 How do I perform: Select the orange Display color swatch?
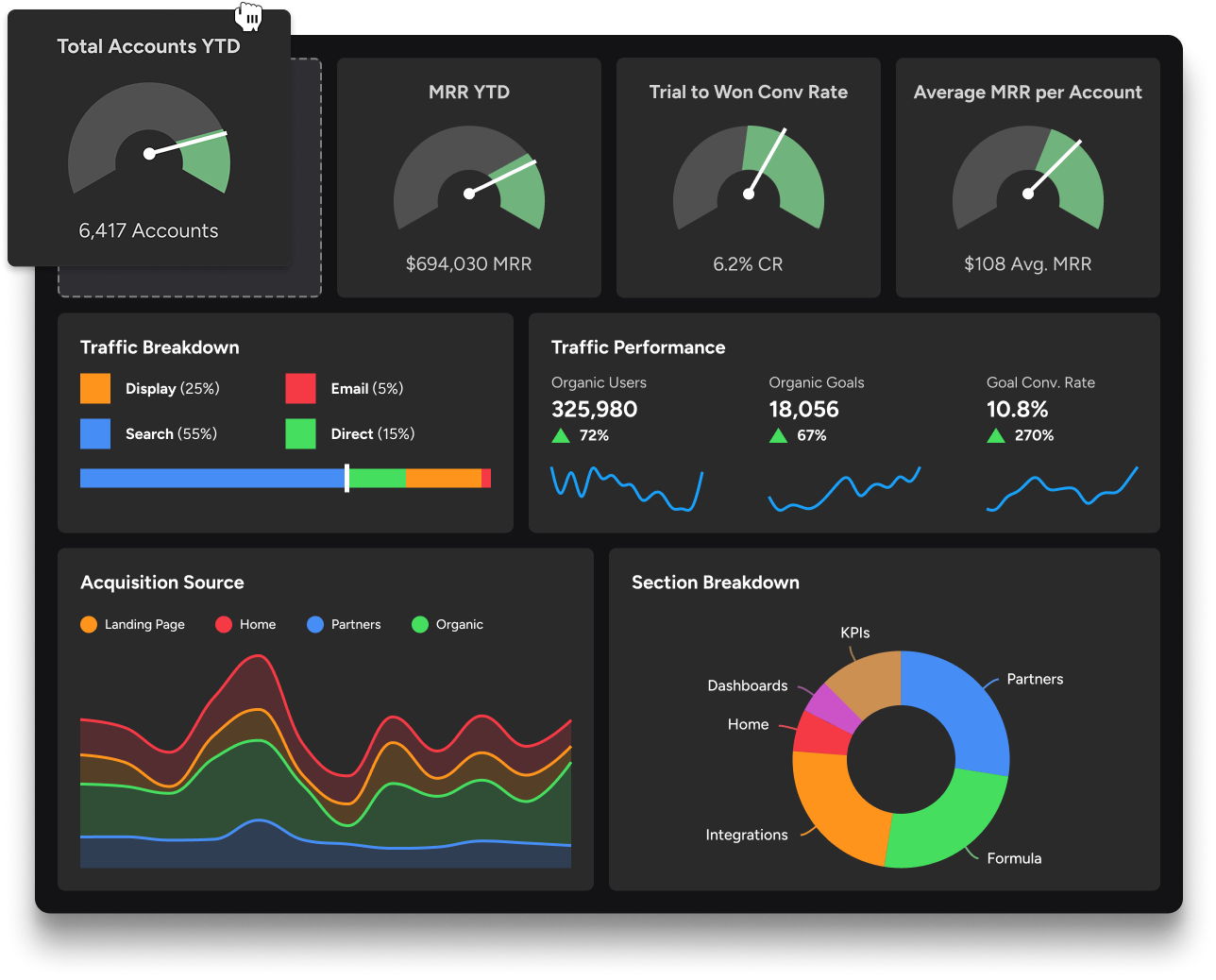[x=95, y=388]
